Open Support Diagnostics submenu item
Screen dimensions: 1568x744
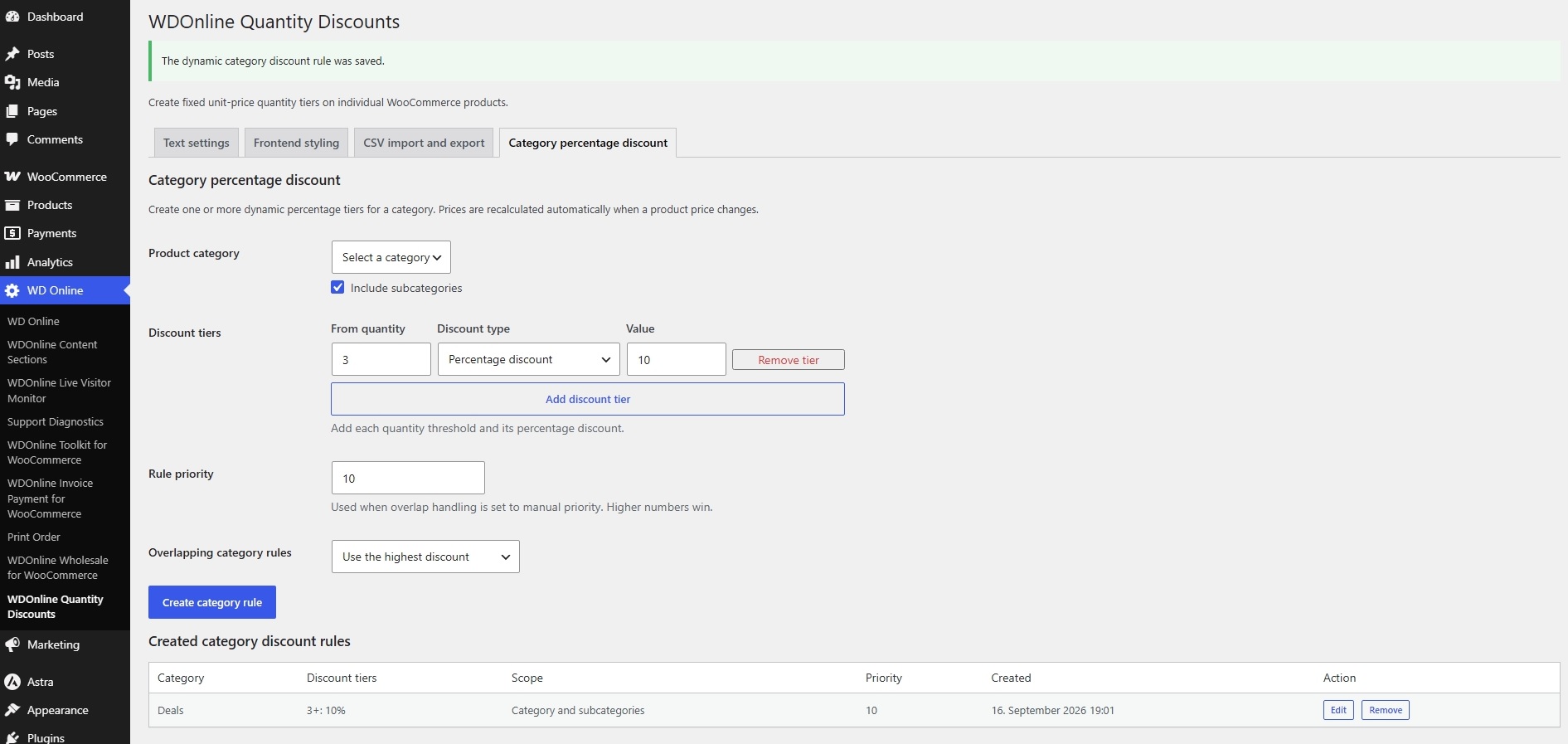click(56, 421)
